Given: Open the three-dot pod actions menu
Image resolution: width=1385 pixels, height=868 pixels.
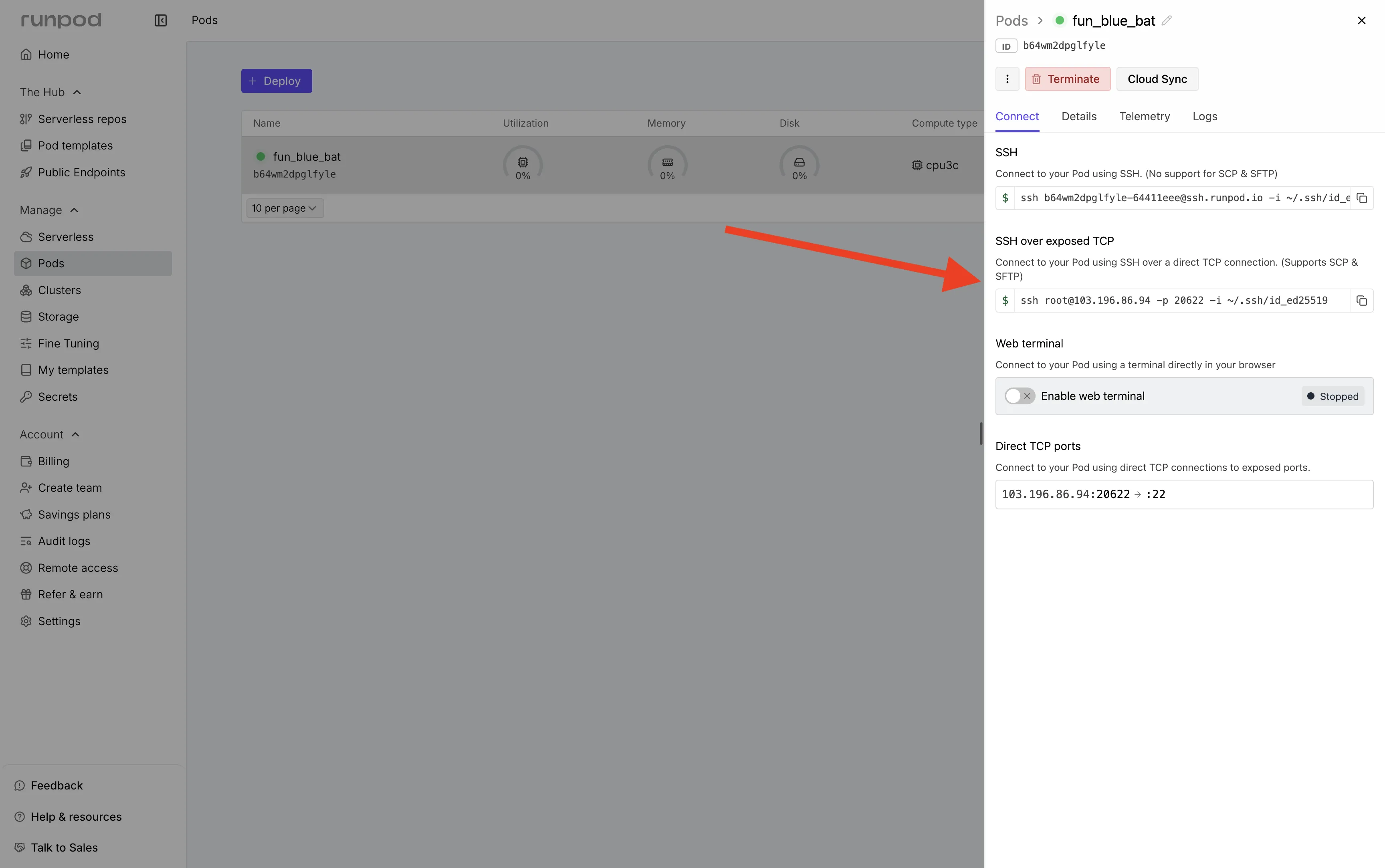Looking at the screenshot, I should pos(1007,79).
